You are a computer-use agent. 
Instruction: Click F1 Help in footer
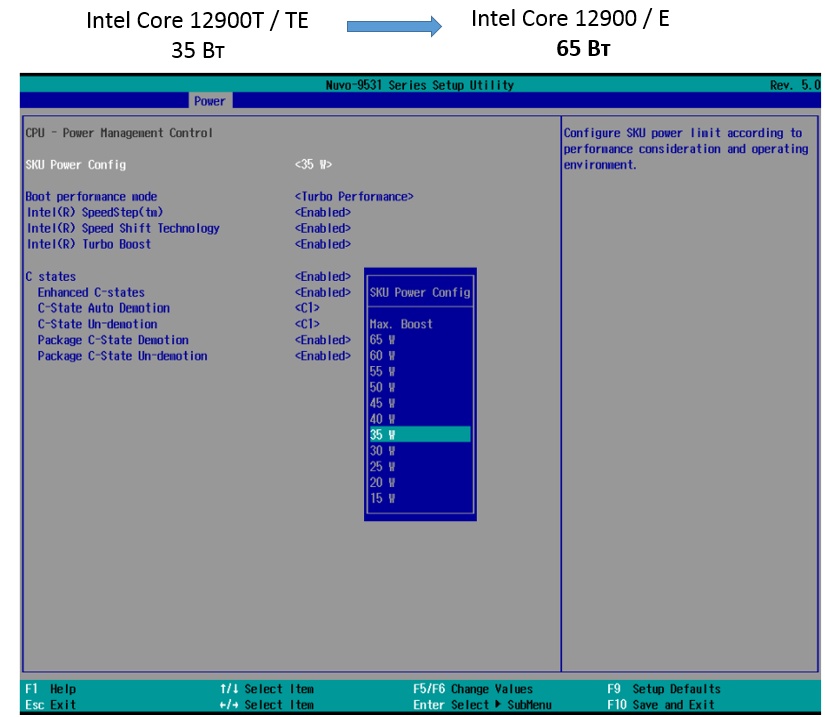51,689
